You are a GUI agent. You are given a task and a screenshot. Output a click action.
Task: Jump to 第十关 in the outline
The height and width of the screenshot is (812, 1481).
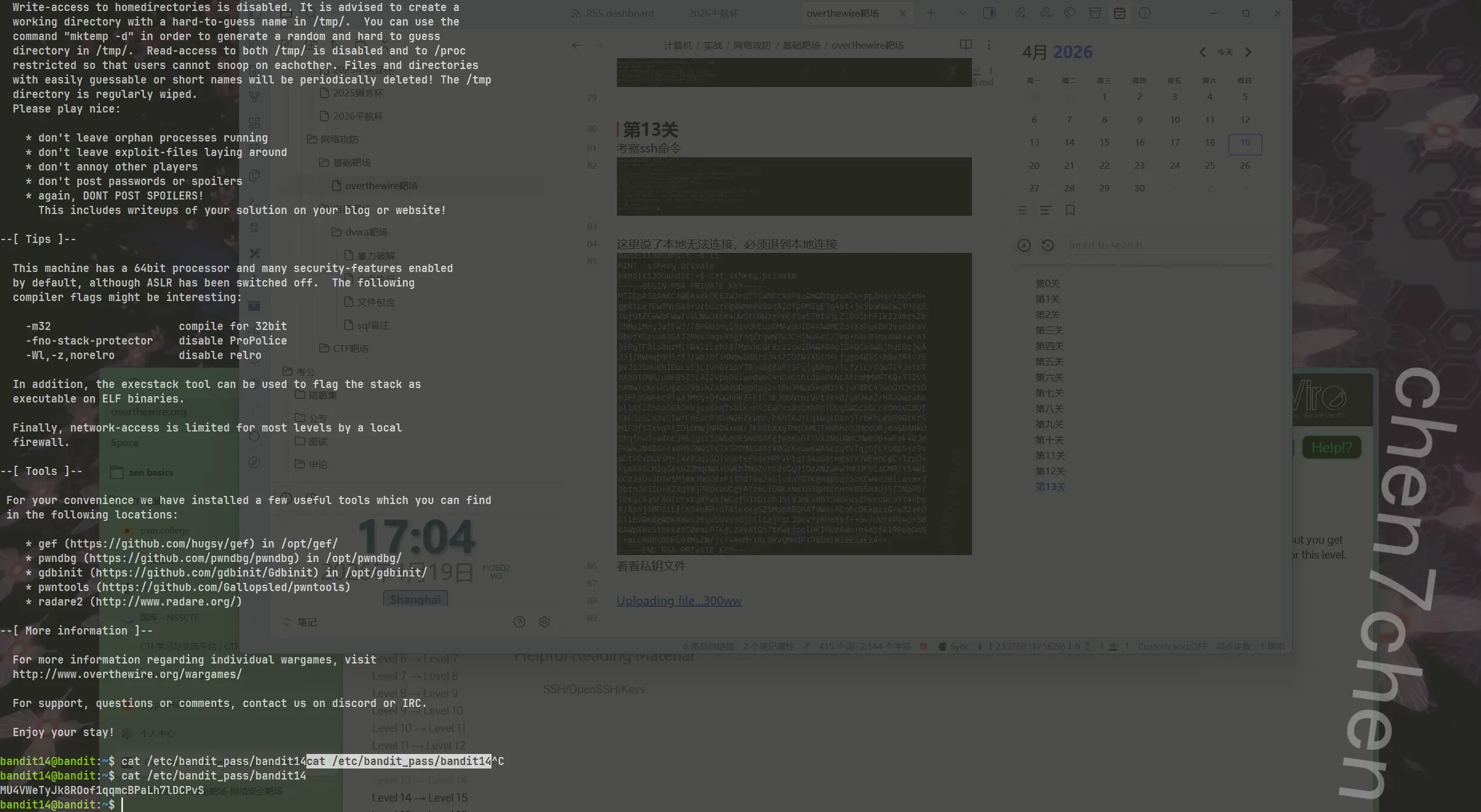[x=1049, y=440]
